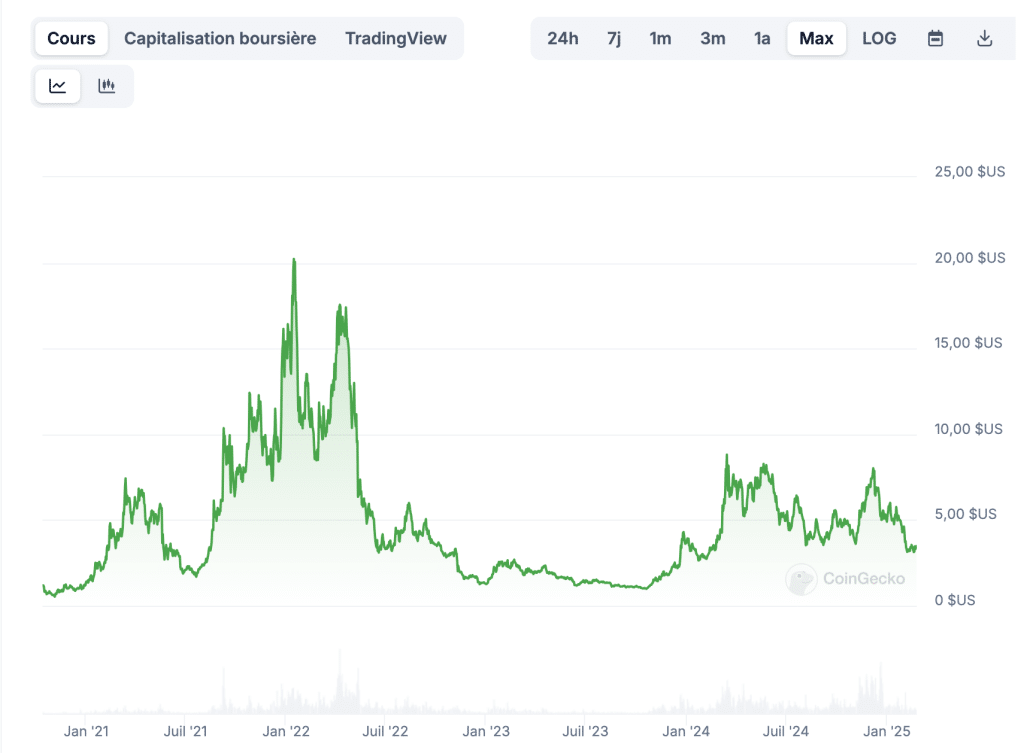Viewport: 1024px width, 753px height.
Task: Click the 0 $US axis label
Action: [954, 600]
